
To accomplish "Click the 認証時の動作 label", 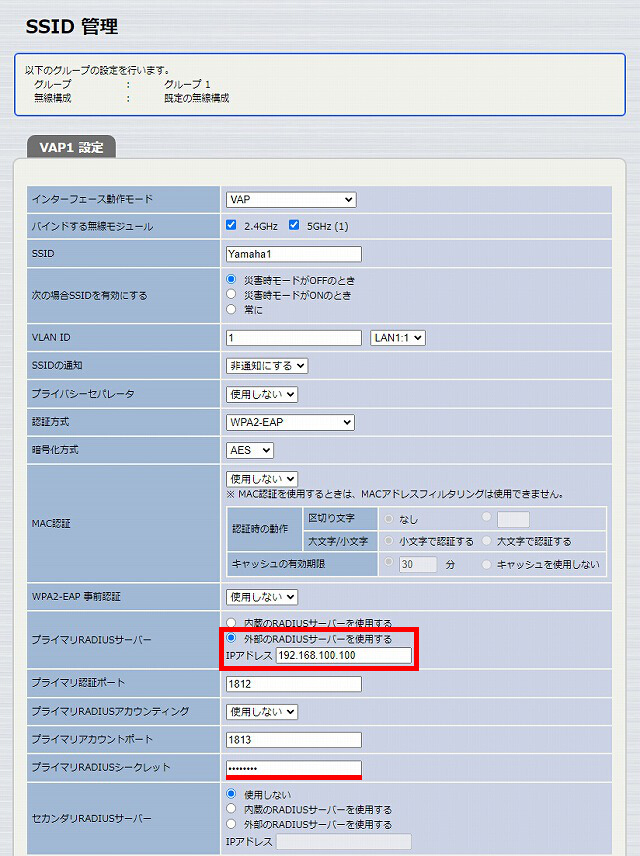I will point(260,529).
